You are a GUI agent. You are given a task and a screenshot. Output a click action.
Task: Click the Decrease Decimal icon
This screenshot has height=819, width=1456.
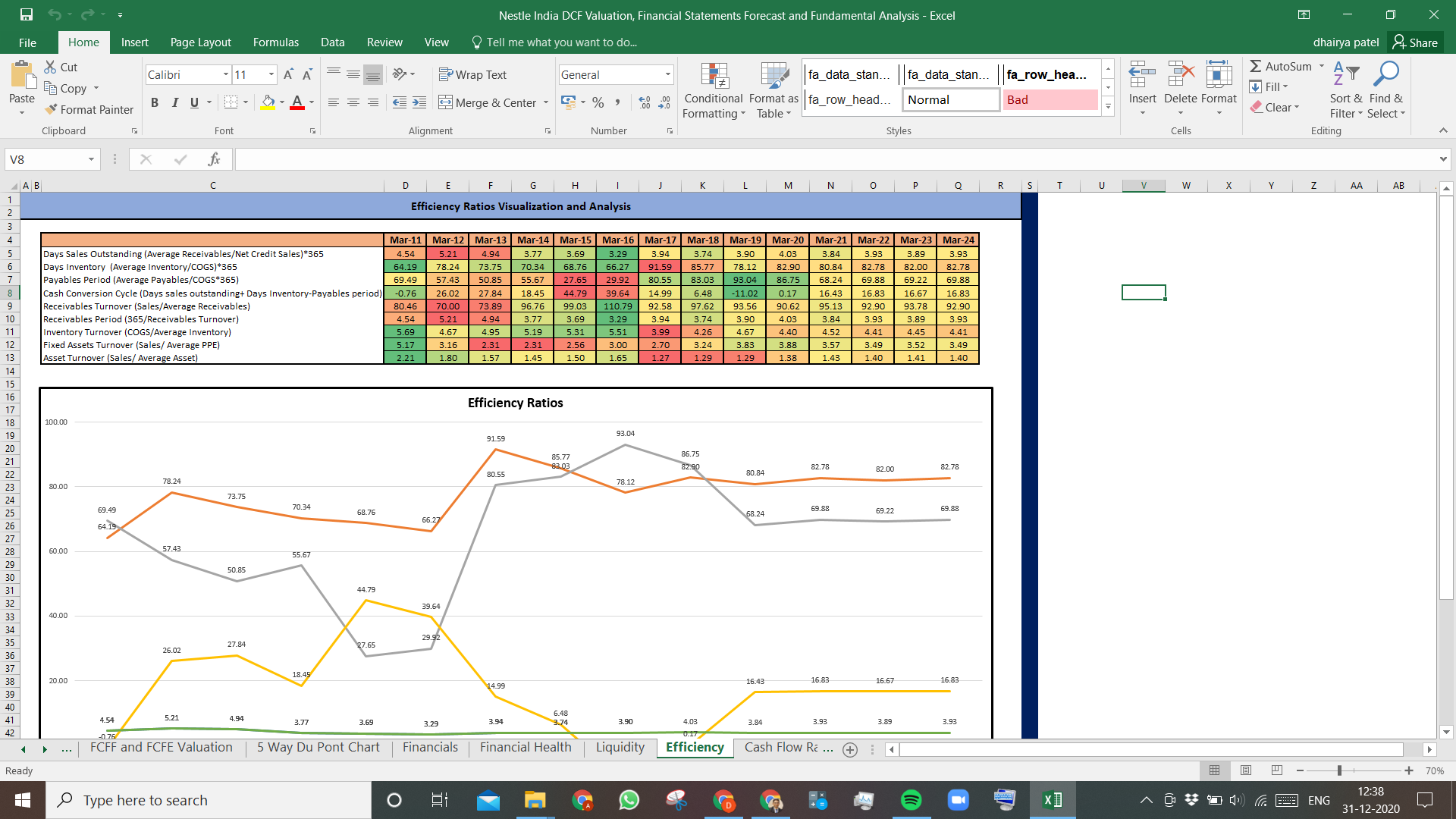click(x=664, y=102)
